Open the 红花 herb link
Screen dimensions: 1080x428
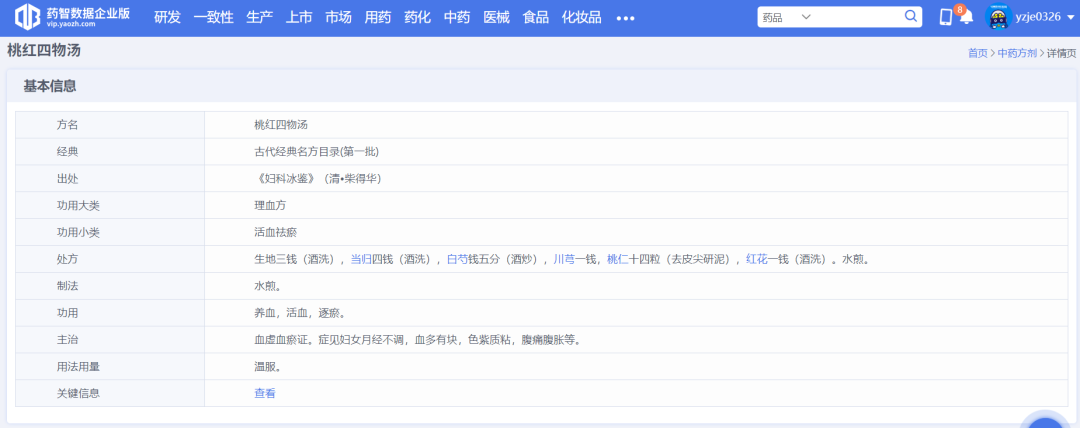(756, 259)
